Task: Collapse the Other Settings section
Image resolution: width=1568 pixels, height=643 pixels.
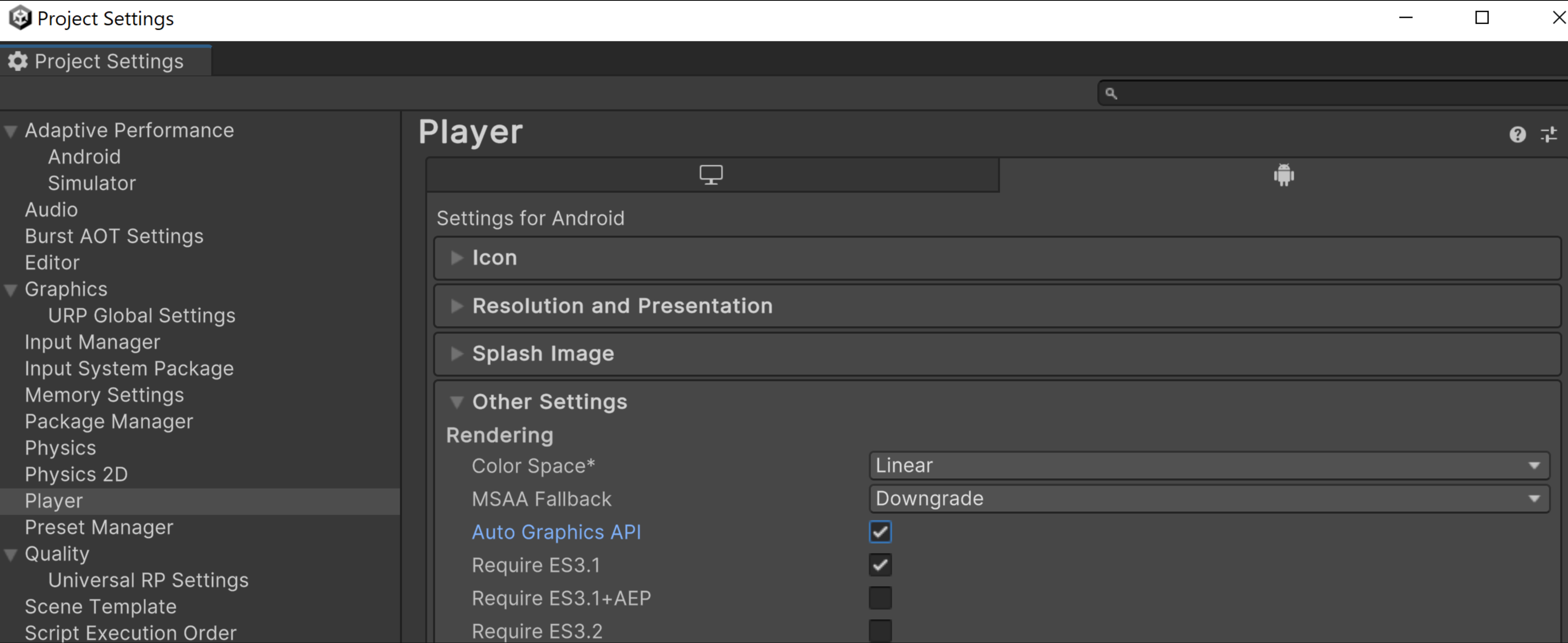Action: coord(455,401)
